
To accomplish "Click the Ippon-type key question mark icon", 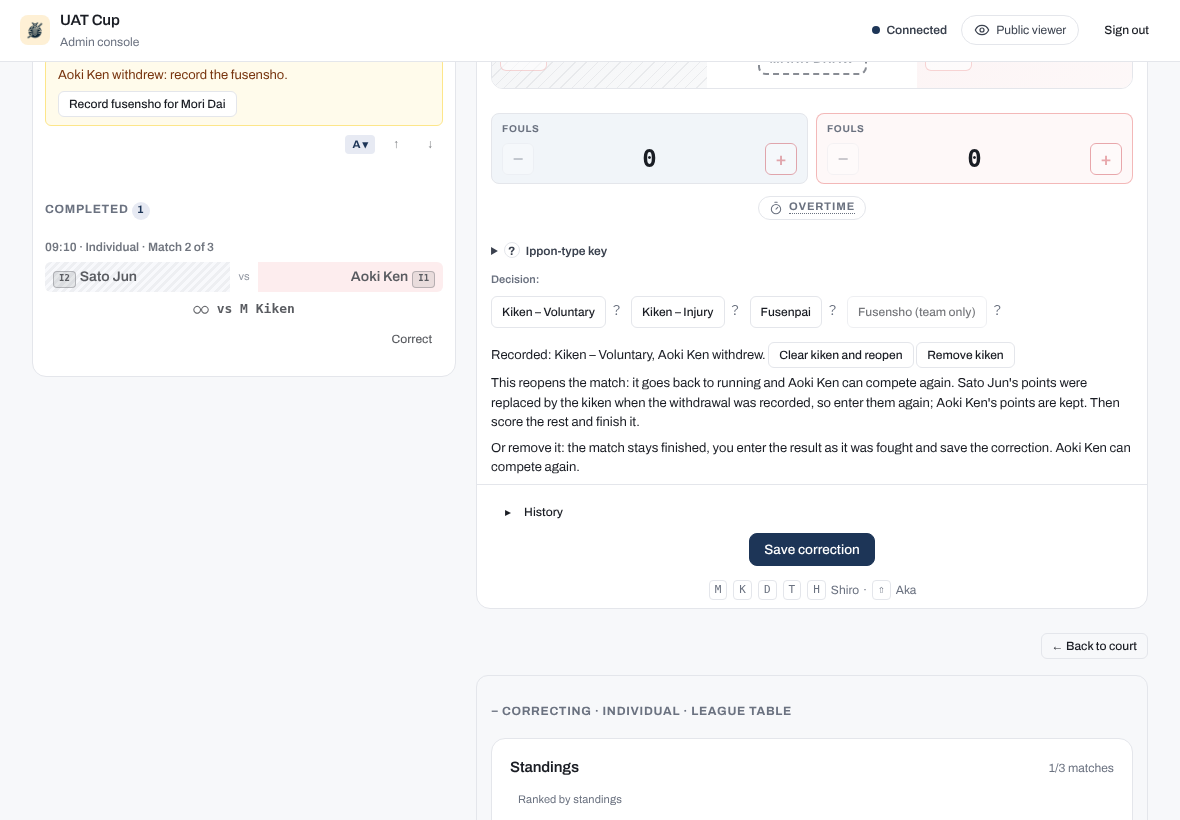I will pyautogui.click(x=511, y=251).
